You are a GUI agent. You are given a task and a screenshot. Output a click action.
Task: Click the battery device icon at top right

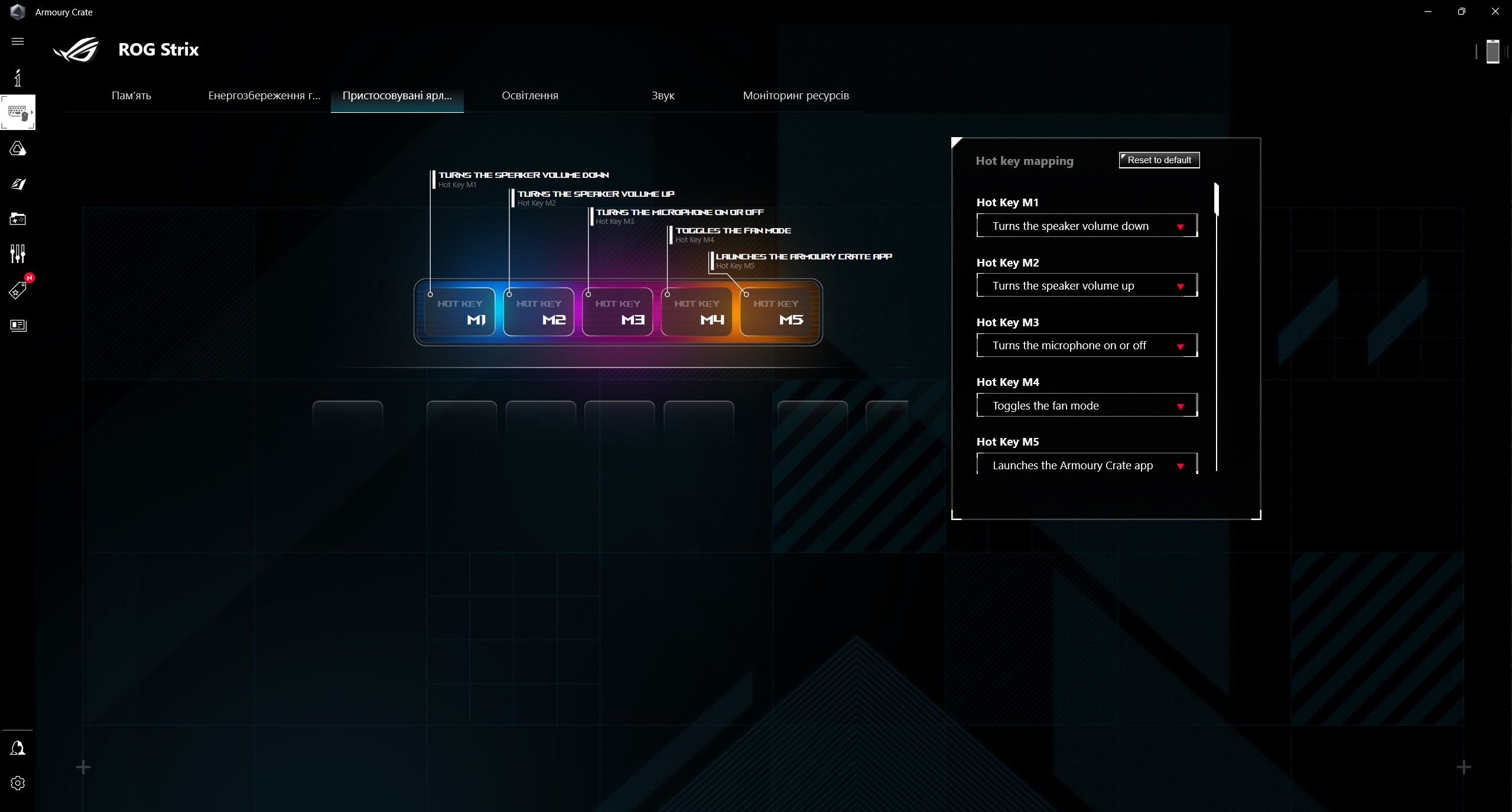1493,51
